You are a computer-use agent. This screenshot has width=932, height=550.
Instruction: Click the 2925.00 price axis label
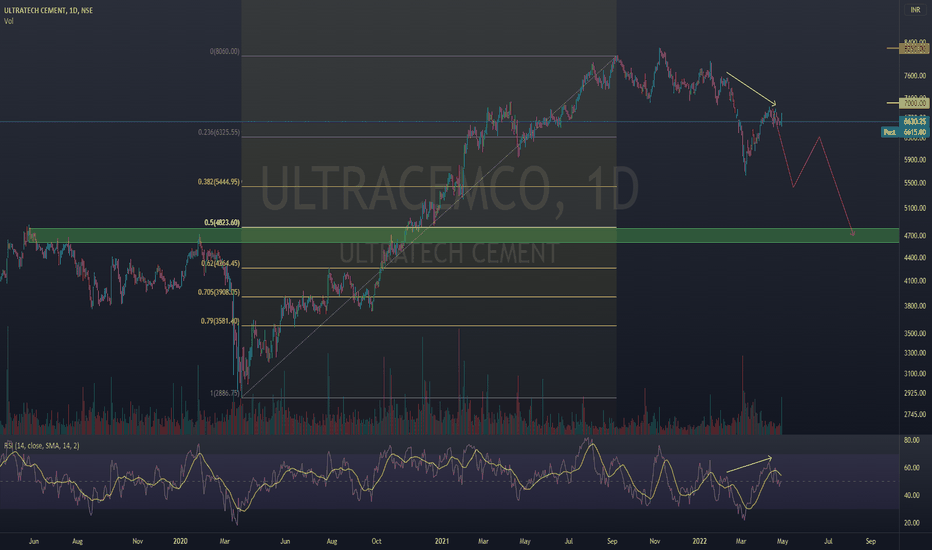tap(915, 394)
